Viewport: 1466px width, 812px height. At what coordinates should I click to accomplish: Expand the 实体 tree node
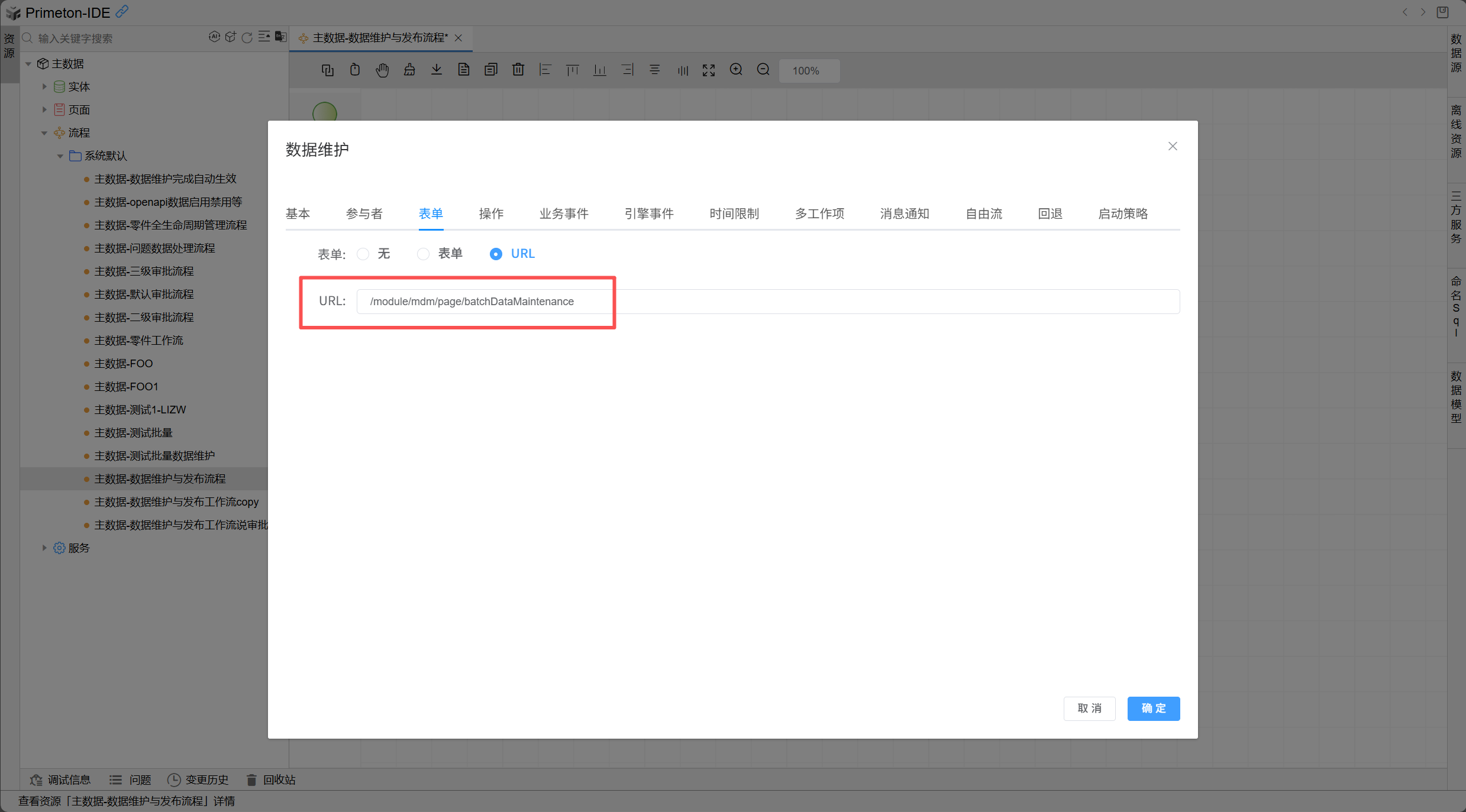(x=44, y=86)
